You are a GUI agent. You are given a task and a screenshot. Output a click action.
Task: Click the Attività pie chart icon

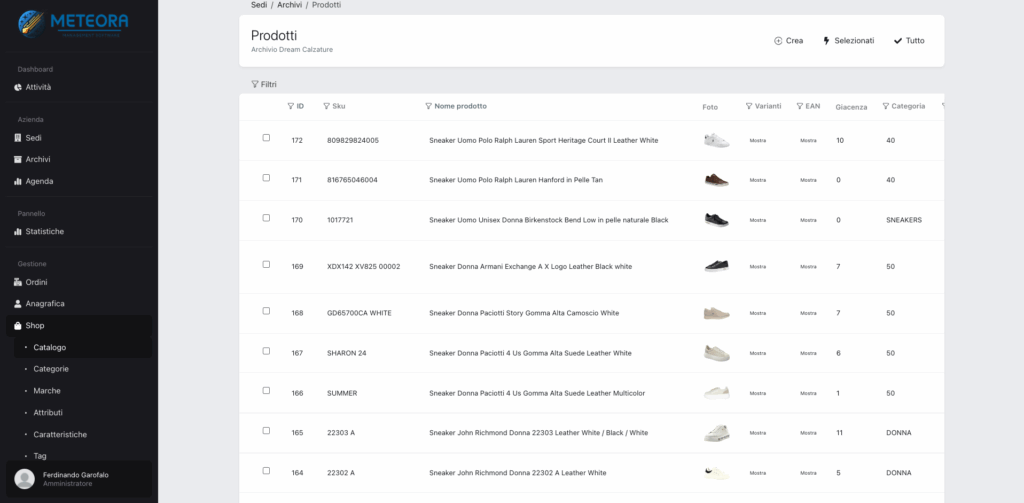tap(18, 87)
